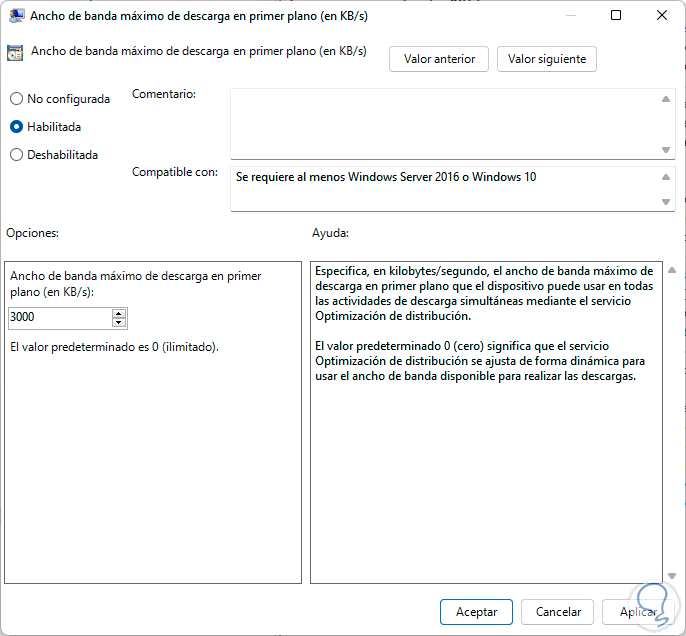Screen dimensions: 686x636
Task: Click the 'Especifica, en kilobytes/segundo' help paragraph
Action: (484, 294)
